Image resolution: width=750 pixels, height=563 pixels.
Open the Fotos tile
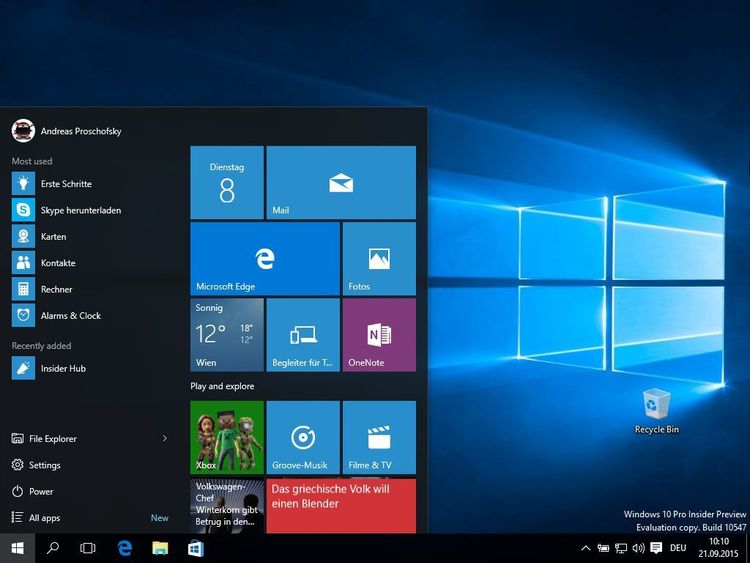click(x=379, y=259)
